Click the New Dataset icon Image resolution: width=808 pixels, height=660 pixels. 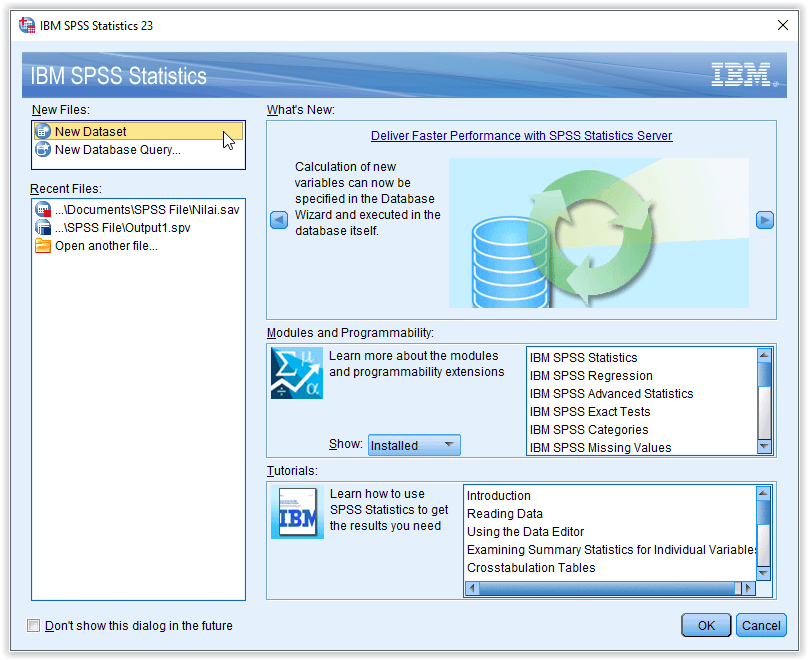[x=43, y=131]
